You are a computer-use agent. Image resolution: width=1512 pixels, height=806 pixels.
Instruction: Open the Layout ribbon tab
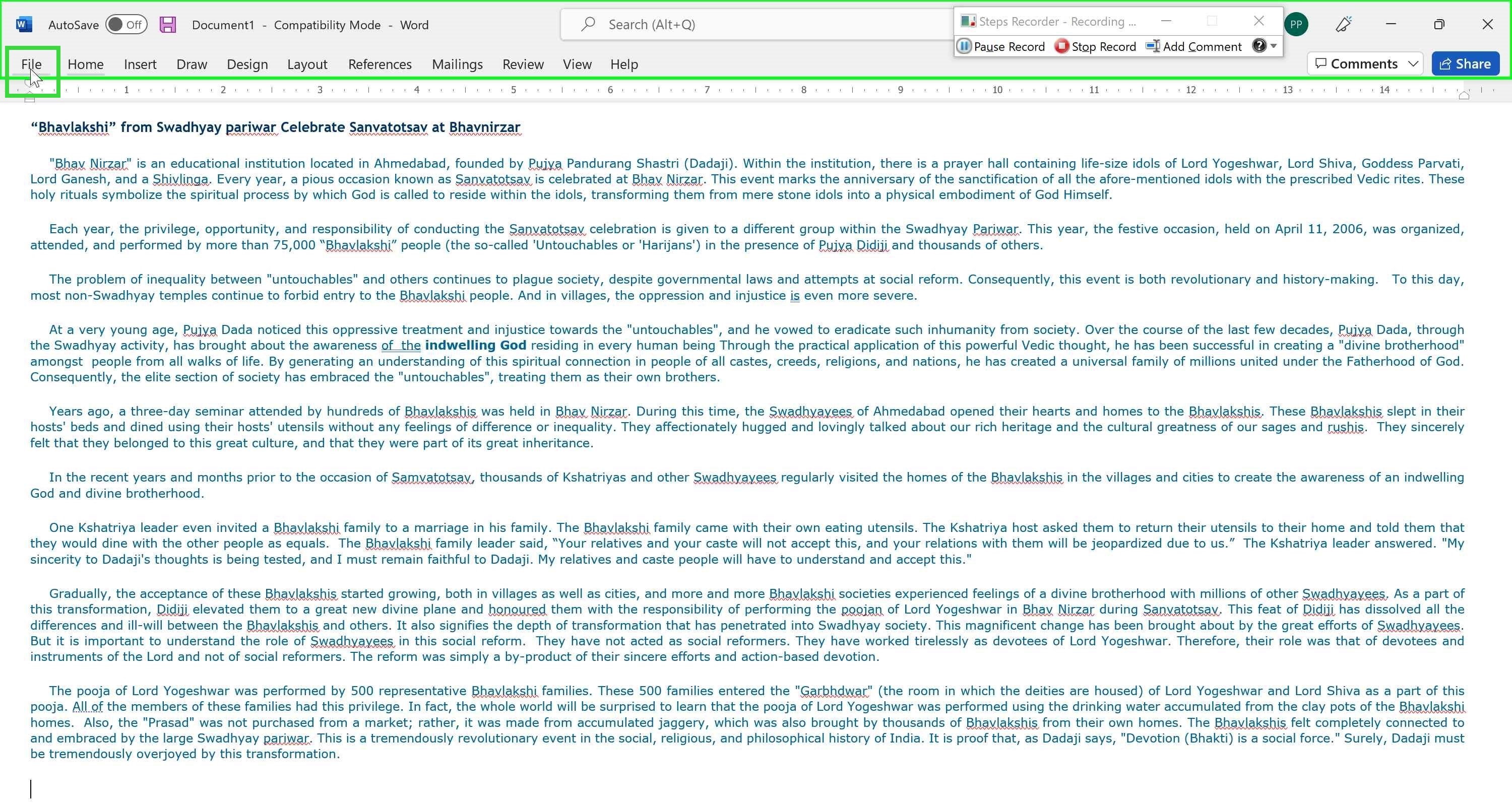(x=307, y=64)
